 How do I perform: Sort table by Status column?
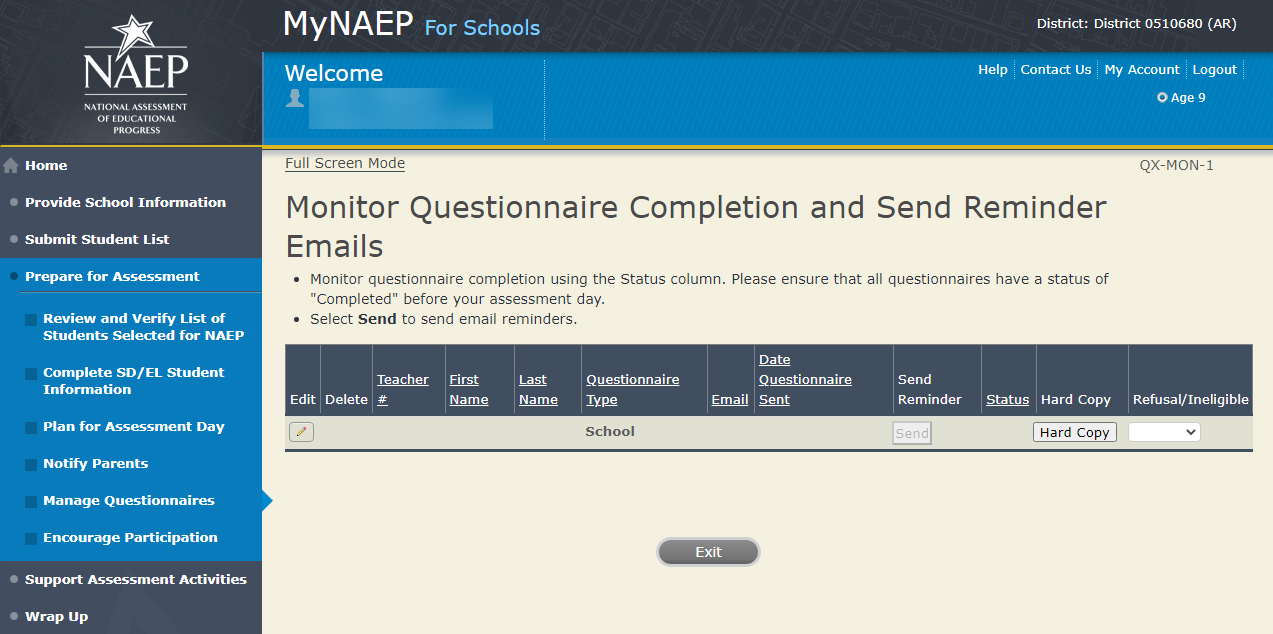pyautogui.click(x=1007, y=399)
